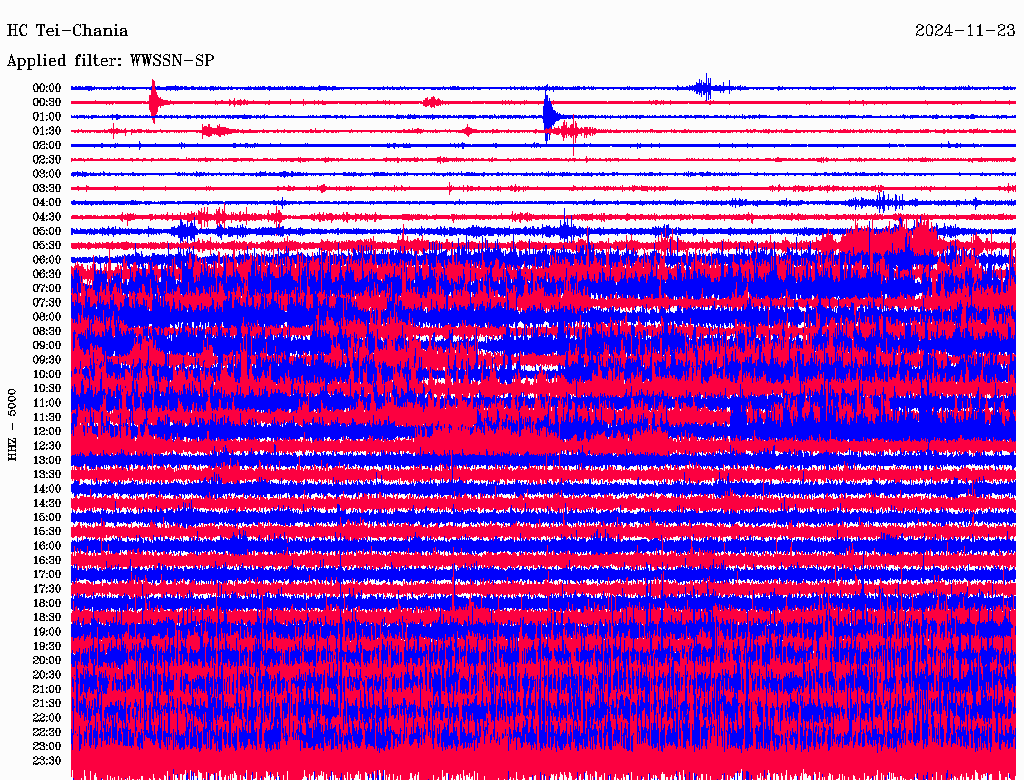The height and width of the screenshot is (780, 1024).
Task: Select the 00:30 time label
Action: [x=48, y=102]
